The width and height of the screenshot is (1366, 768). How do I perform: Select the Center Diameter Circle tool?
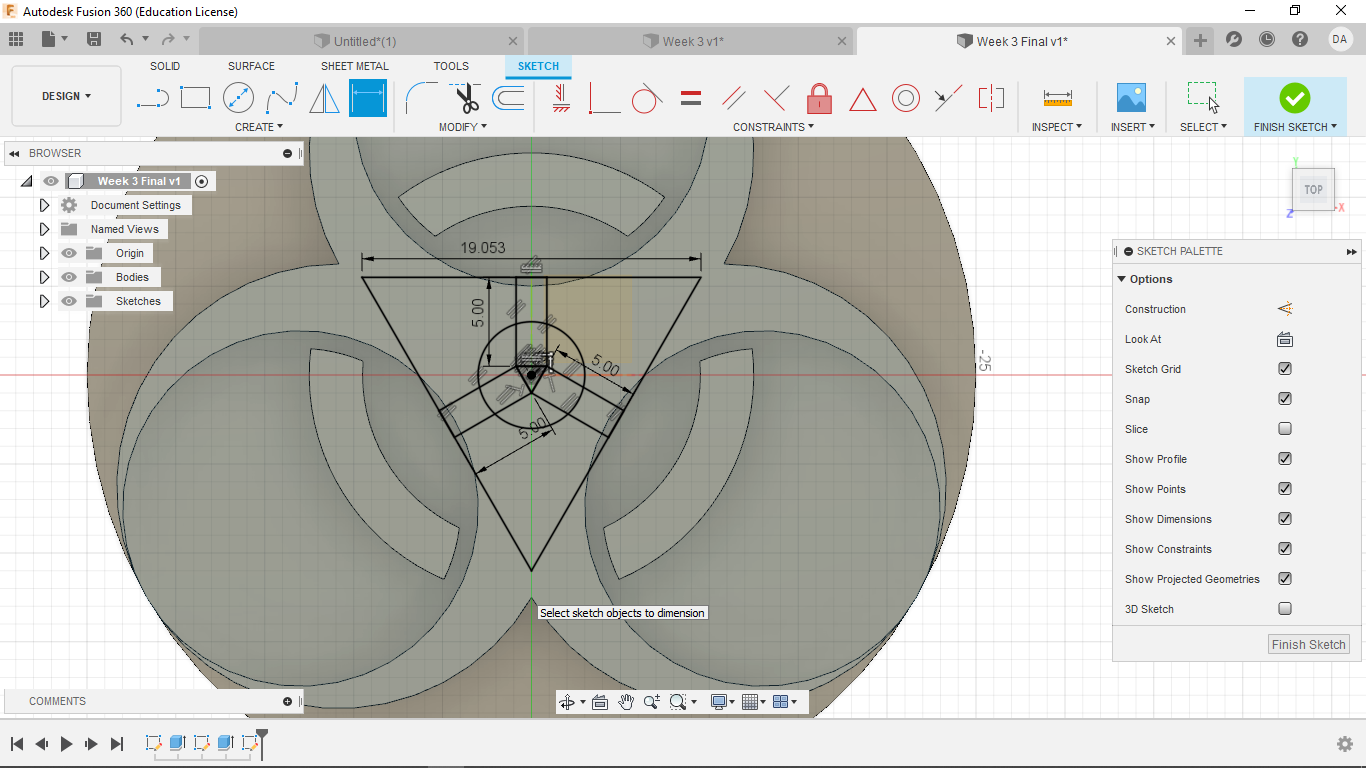[x=238, y=98]
